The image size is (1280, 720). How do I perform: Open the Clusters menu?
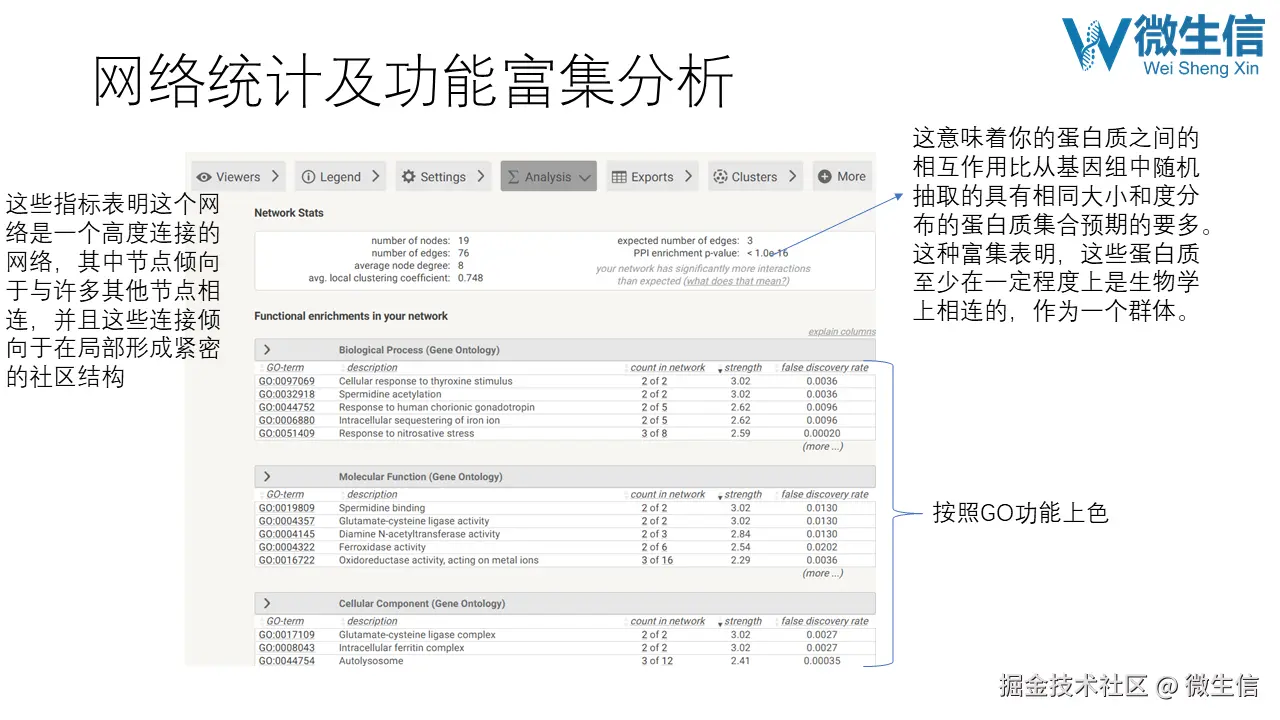[755, 176]
